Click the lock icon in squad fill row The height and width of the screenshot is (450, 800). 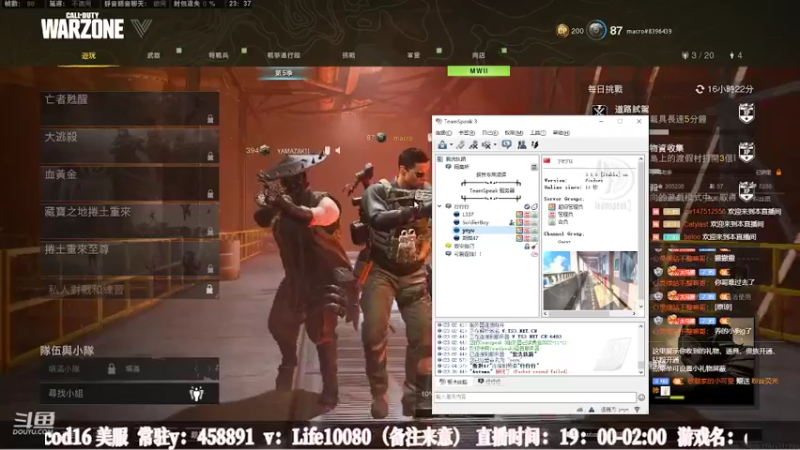[x=111, y=368]
